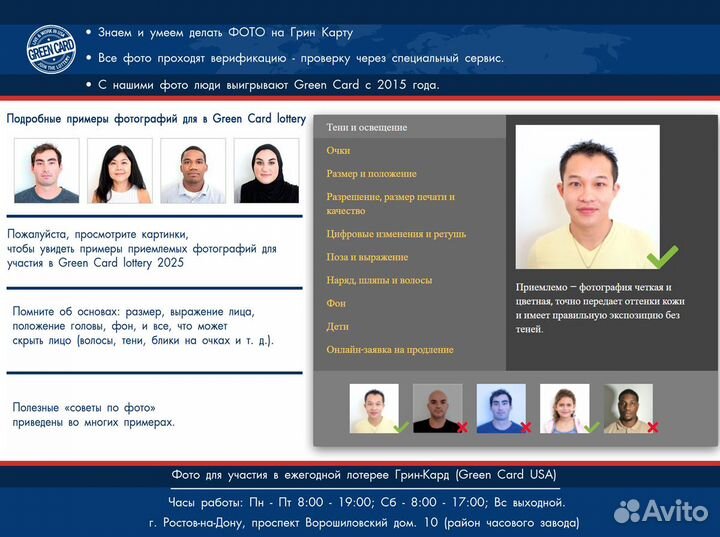
Task: Open the 'Дети' link
Action: click(x=338, y=327)
